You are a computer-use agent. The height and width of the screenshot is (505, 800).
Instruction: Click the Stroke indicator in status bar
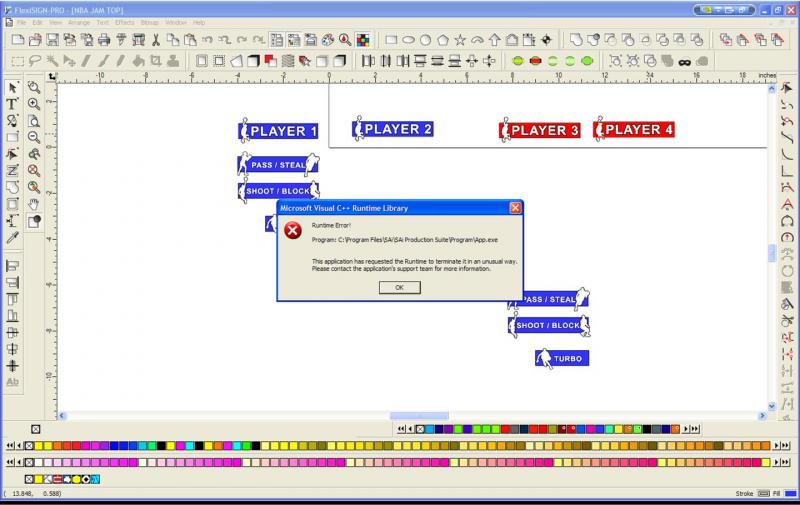point(763,493)
